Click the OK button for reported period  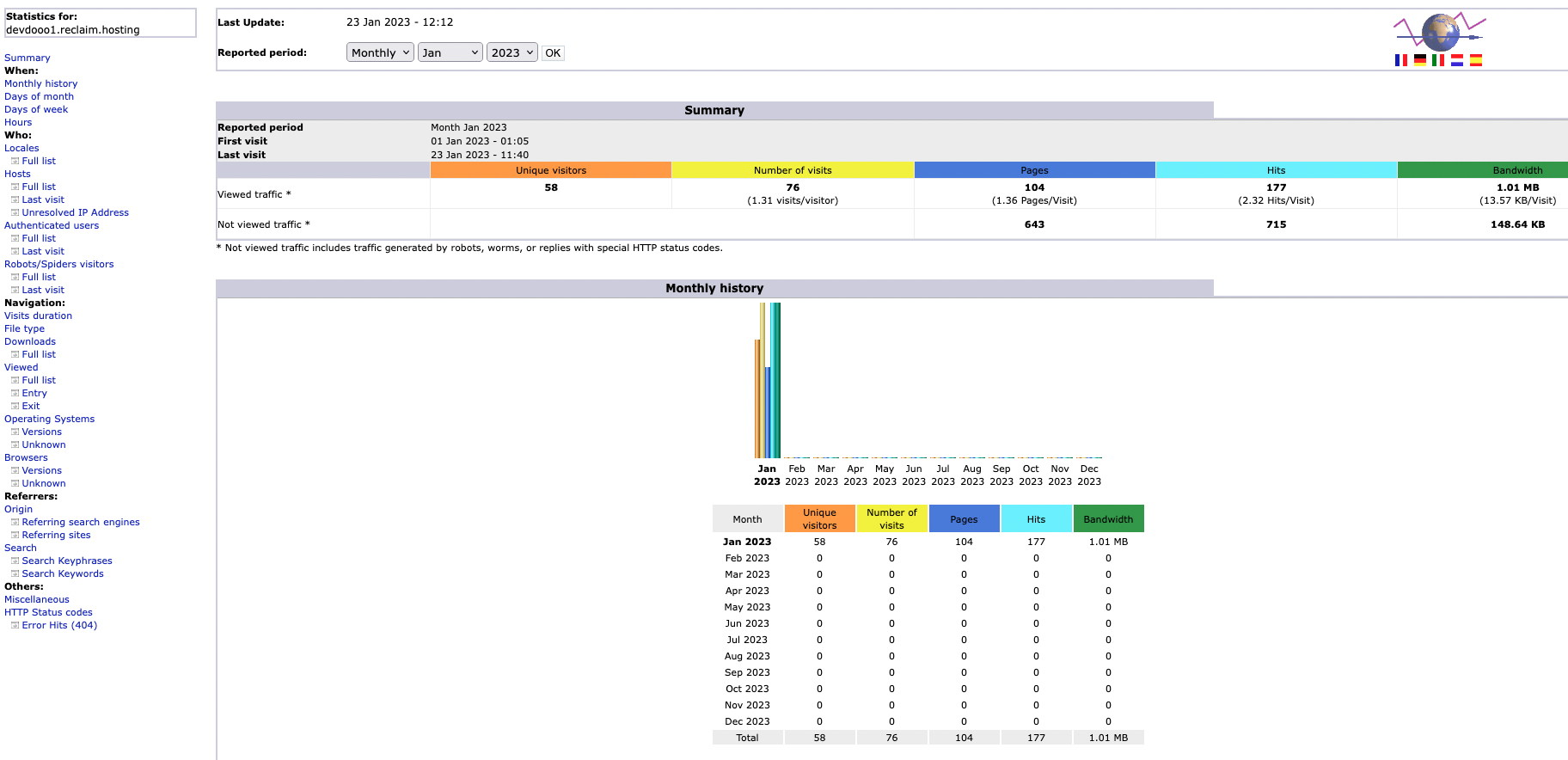click(553, 52)
